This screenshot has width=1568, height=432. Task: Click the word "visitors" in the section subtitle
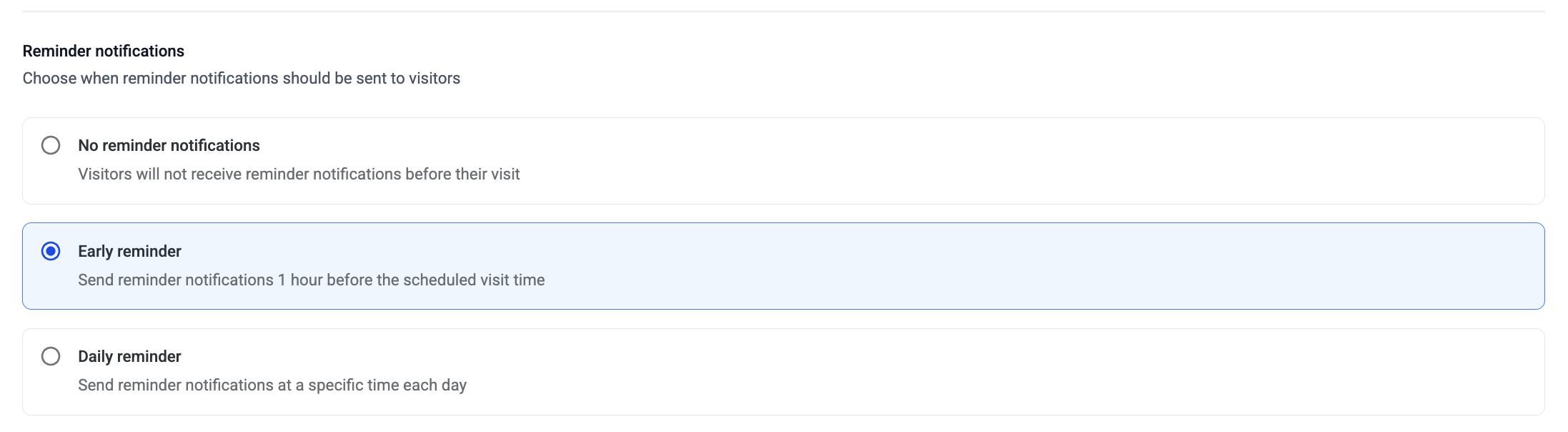(x=434, y=78)
